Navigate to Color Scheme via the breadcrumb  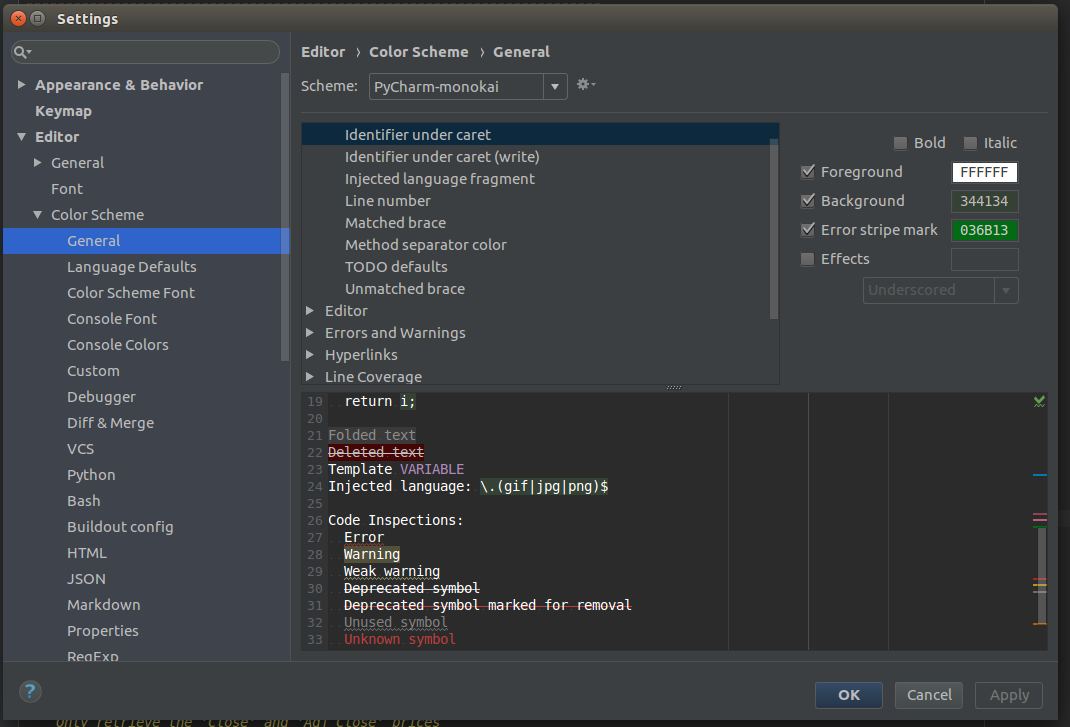coord(419,51)
